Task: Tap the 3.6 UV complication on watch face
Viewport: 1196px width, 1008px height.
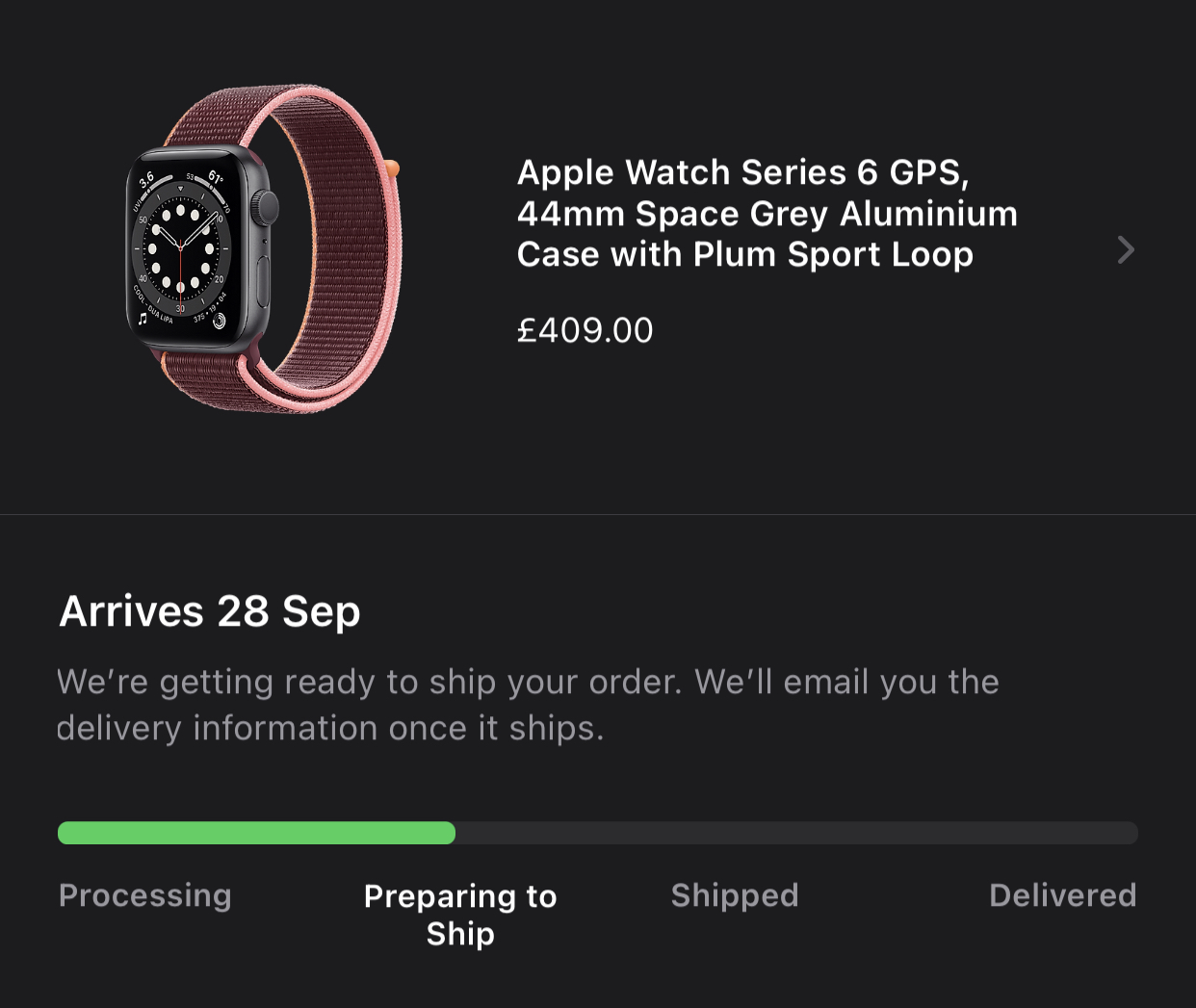Action: [146, 179]
